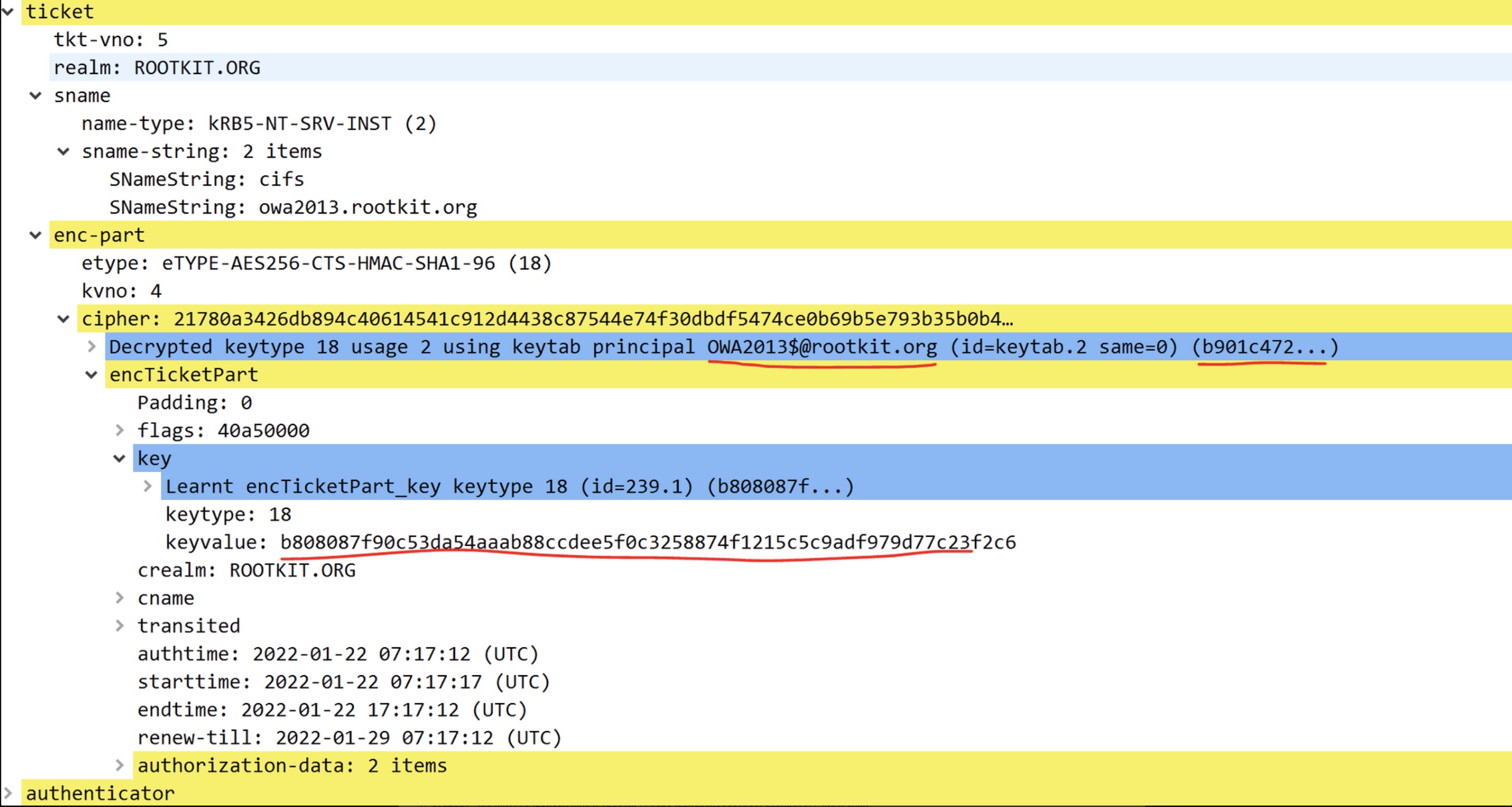Collapse the enc-part node
Screen dimensions: 1512x807
point(36,236)
